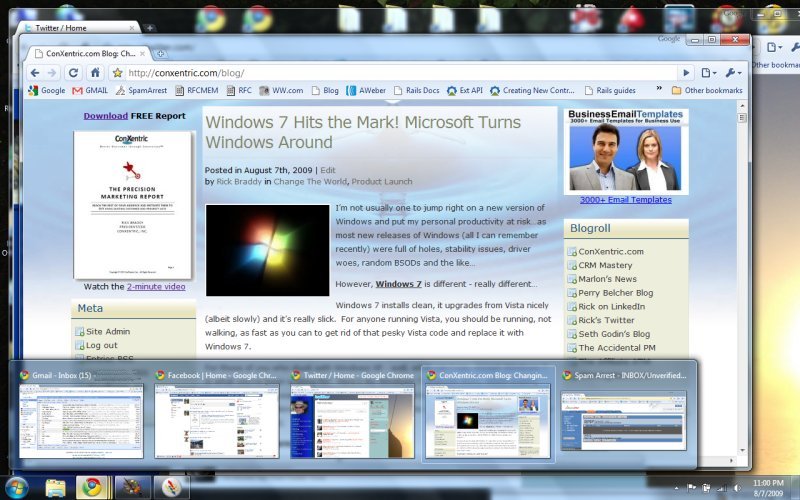The height and width of the screenshot is (500, 800).
Task: Open the Google bookmark
Action: [x=47, y=90]
